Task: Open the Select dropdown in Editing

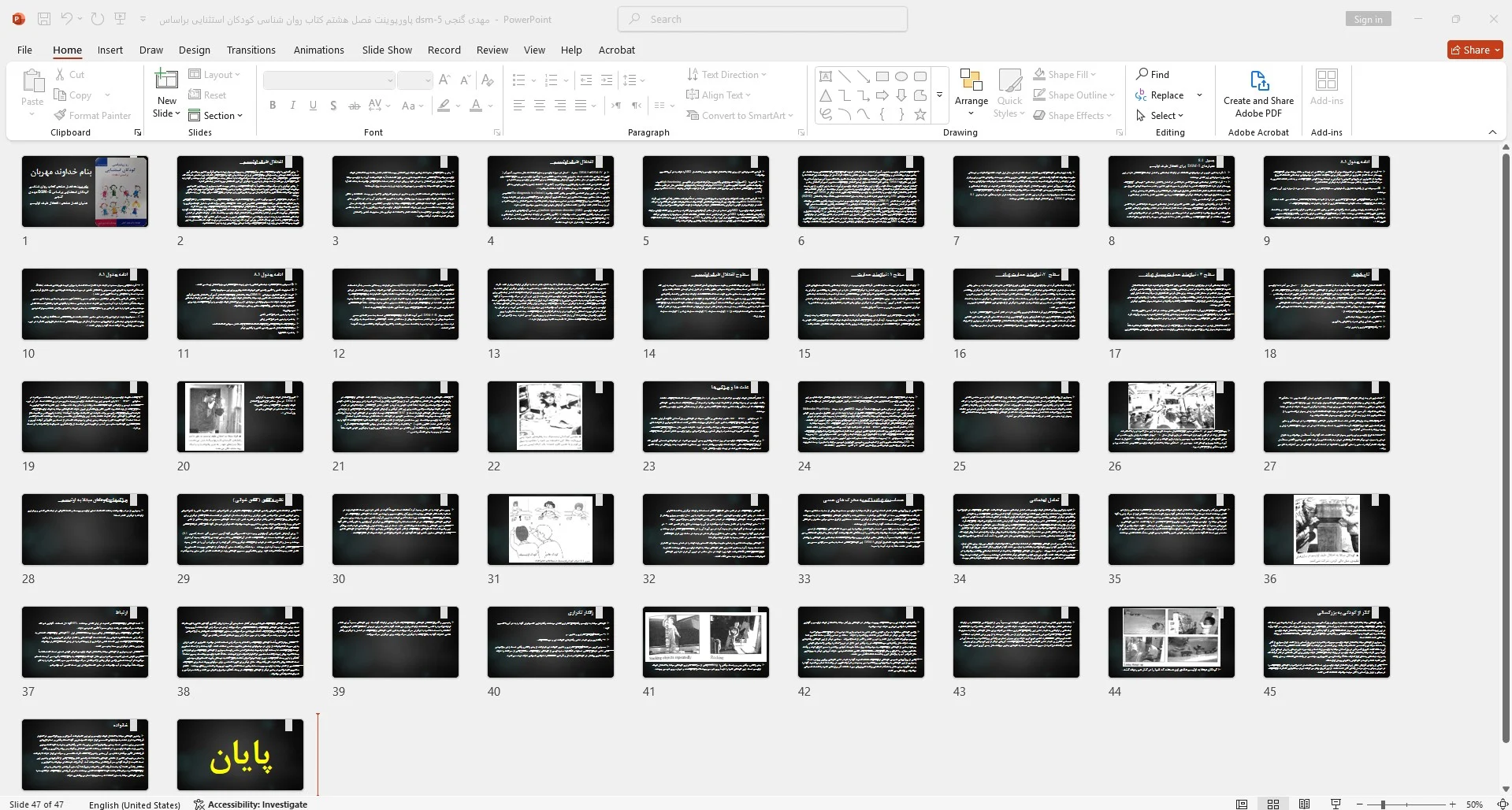Action: click(x=1160, y=115)
